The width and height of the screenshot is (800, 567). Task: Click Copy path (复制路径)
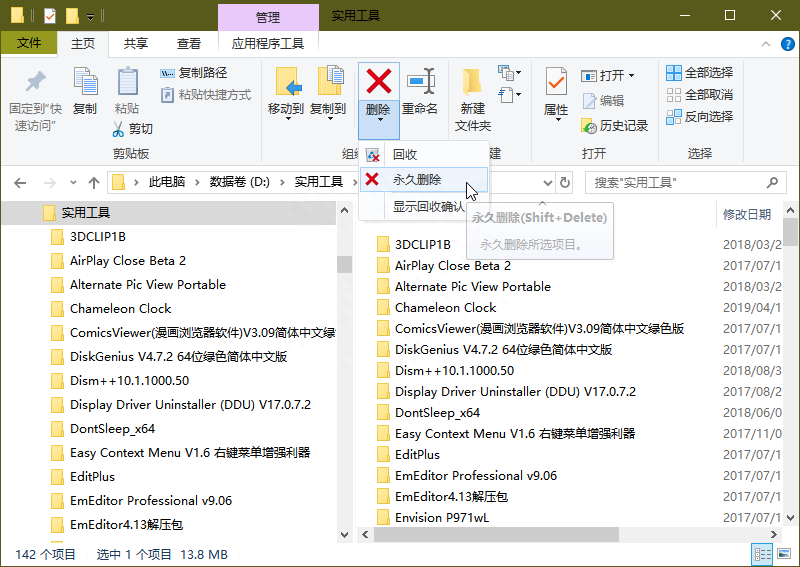coord(193,73)
